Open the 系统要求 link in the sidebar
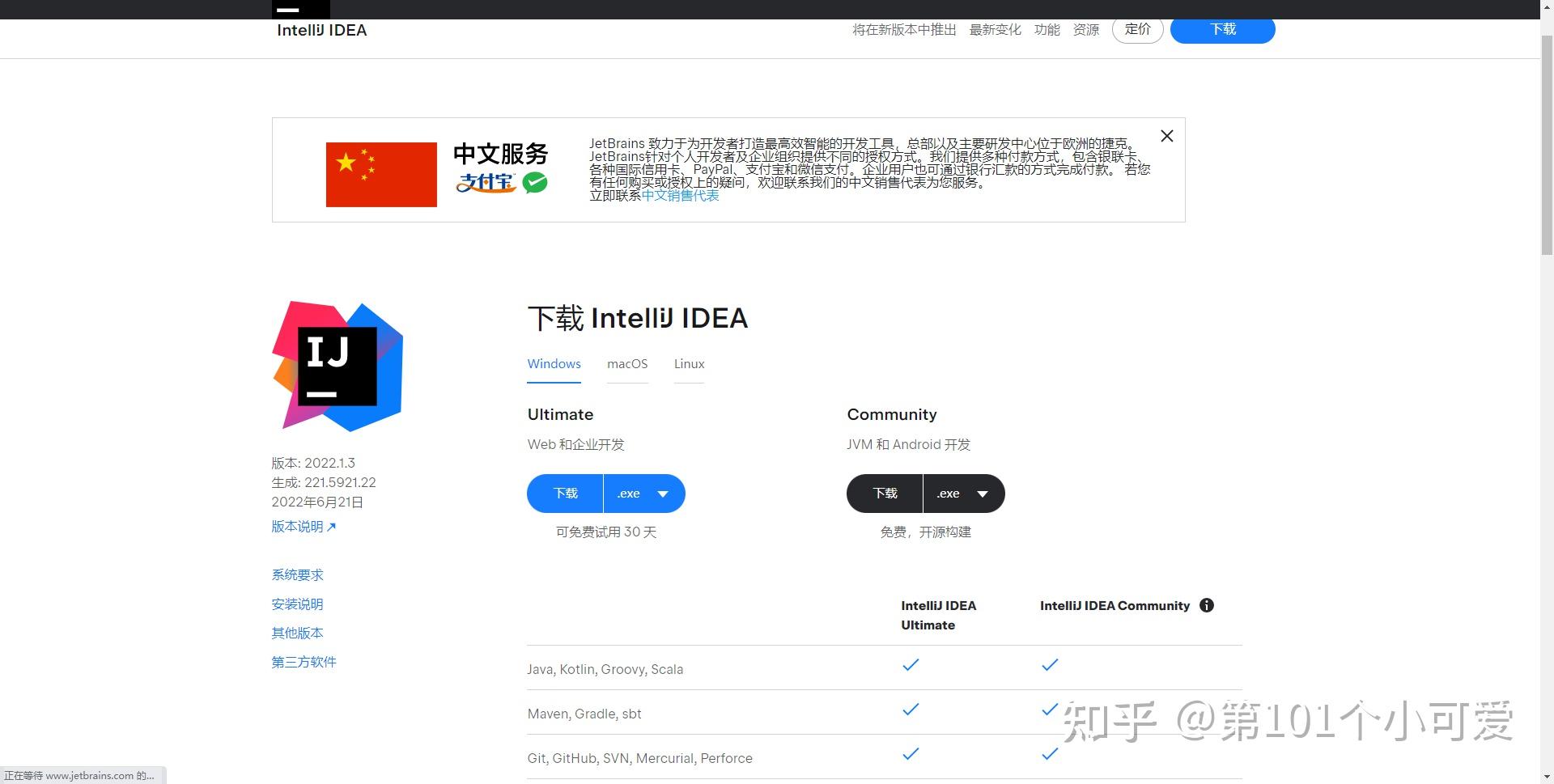1554x784 pixels. (296, 574)
